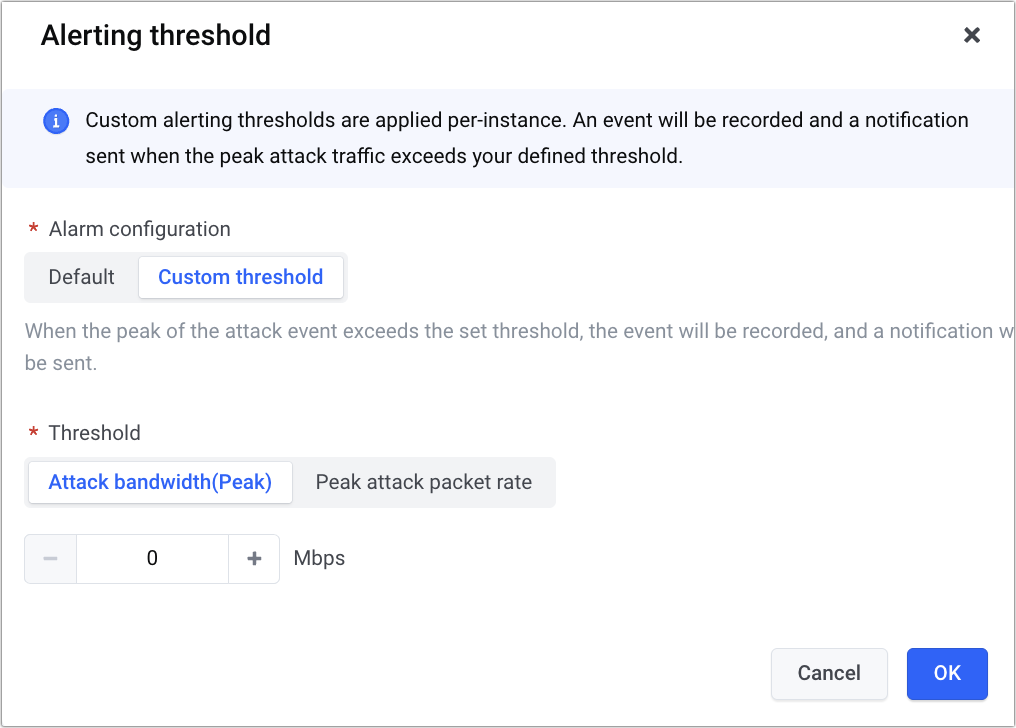This screenshot has height=728, width=1016.
Task: Click the Alarm configuration field label
Action: [140, 229]
